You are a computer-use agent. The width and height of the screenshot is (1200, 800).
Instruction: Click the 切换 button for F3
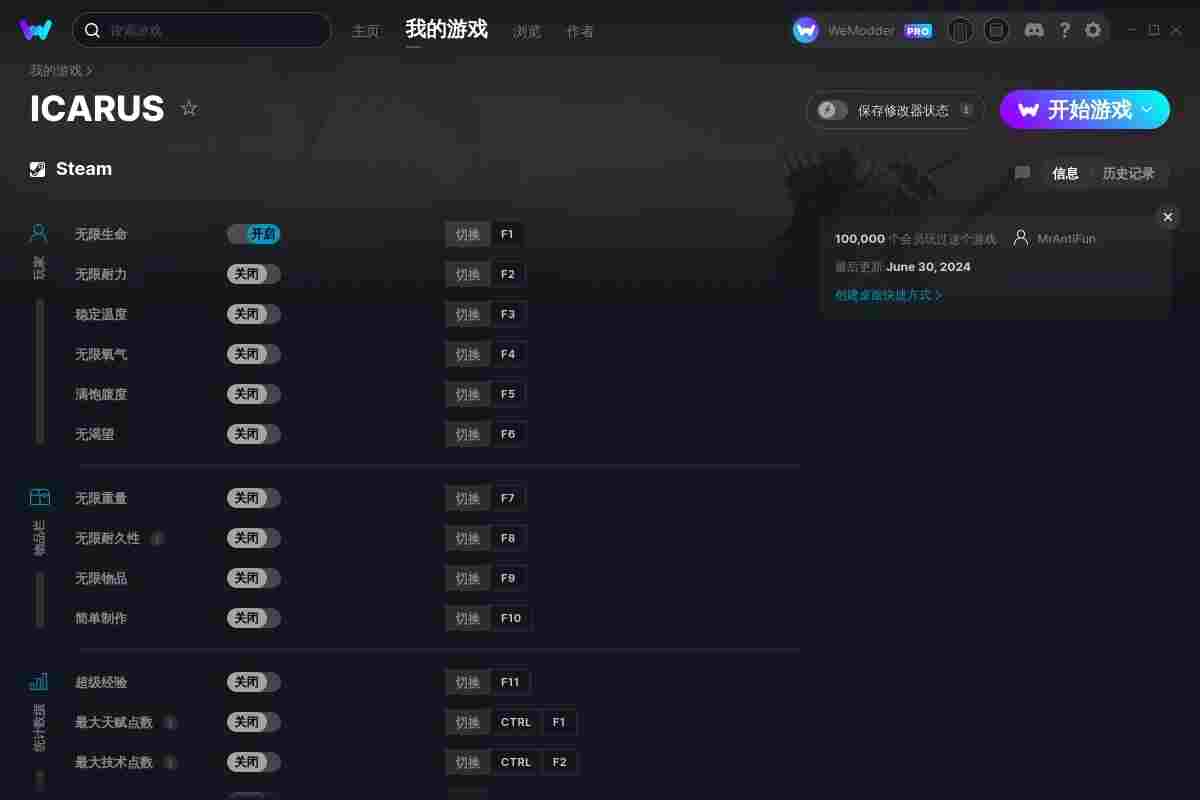coord(468,314)
